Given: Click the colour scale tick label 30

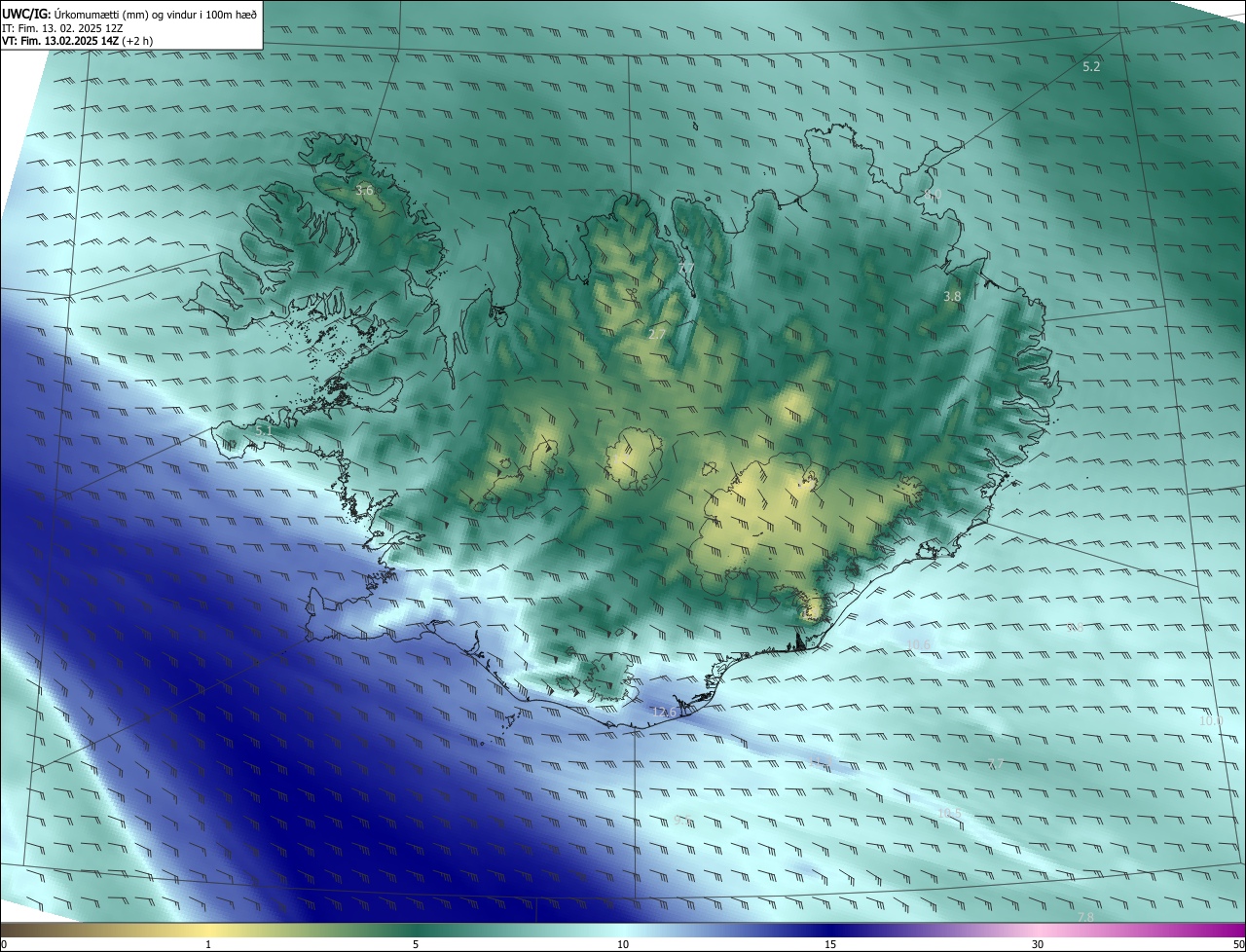Looking at the screenshot, I should [x=1038, y=944].
